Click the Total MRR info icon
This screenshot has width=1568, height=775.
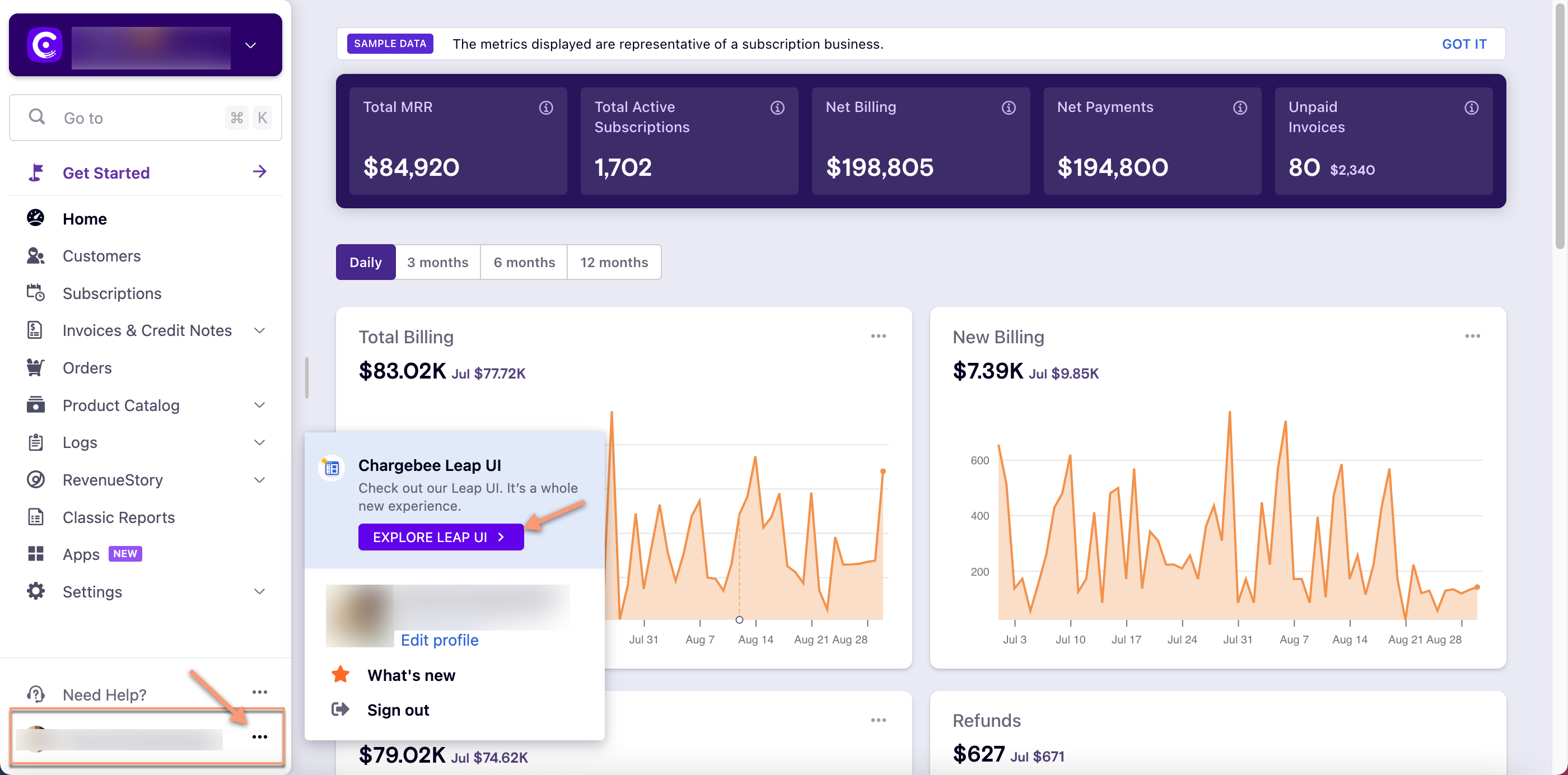pos(546,108)
